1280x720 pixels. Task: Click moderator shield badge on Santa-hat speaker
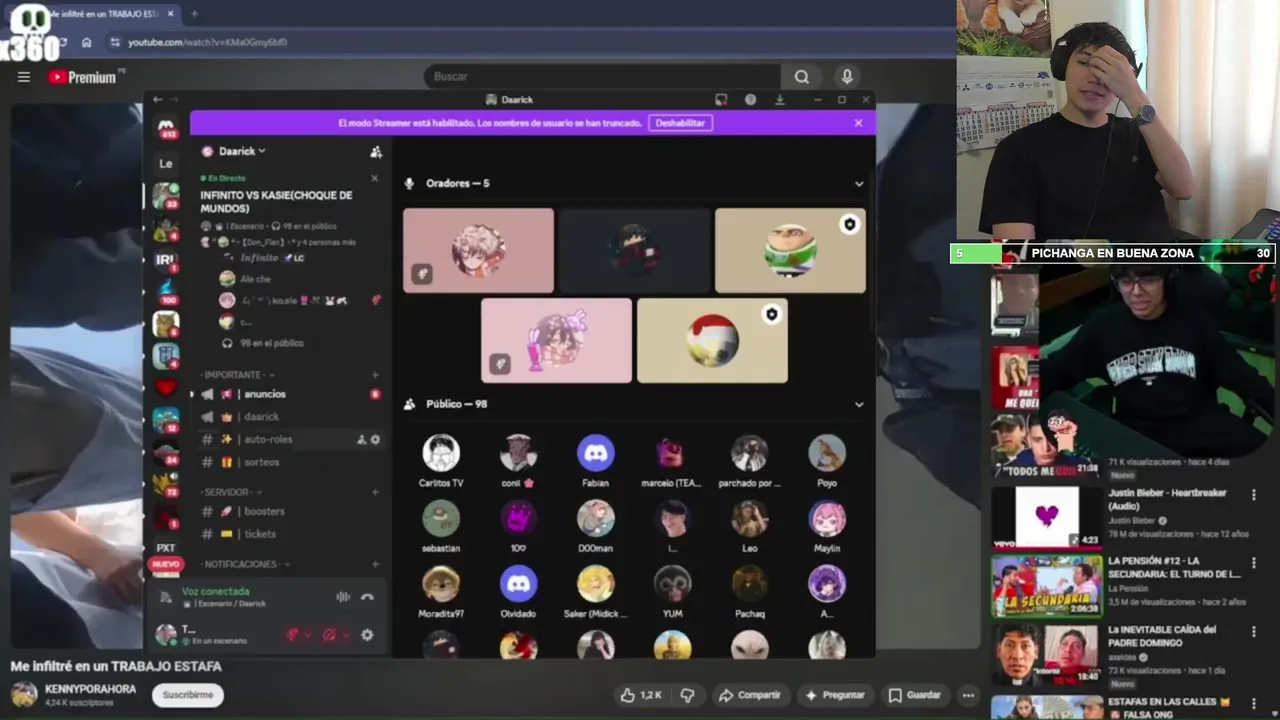pyautogui.click(x=771, y=315)
